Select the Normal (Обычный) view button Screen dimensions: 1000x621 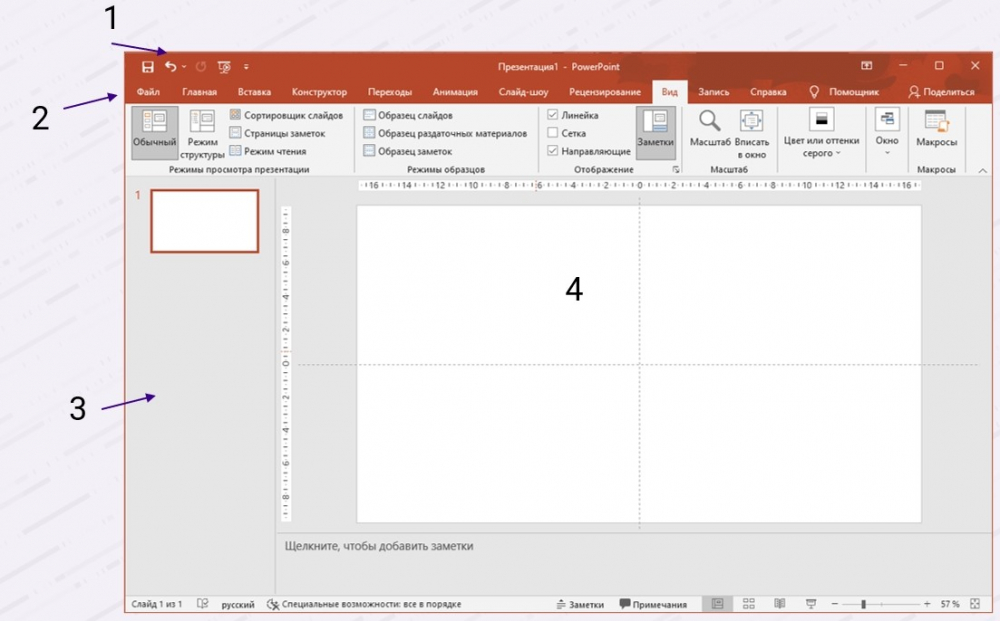[154, 132]
